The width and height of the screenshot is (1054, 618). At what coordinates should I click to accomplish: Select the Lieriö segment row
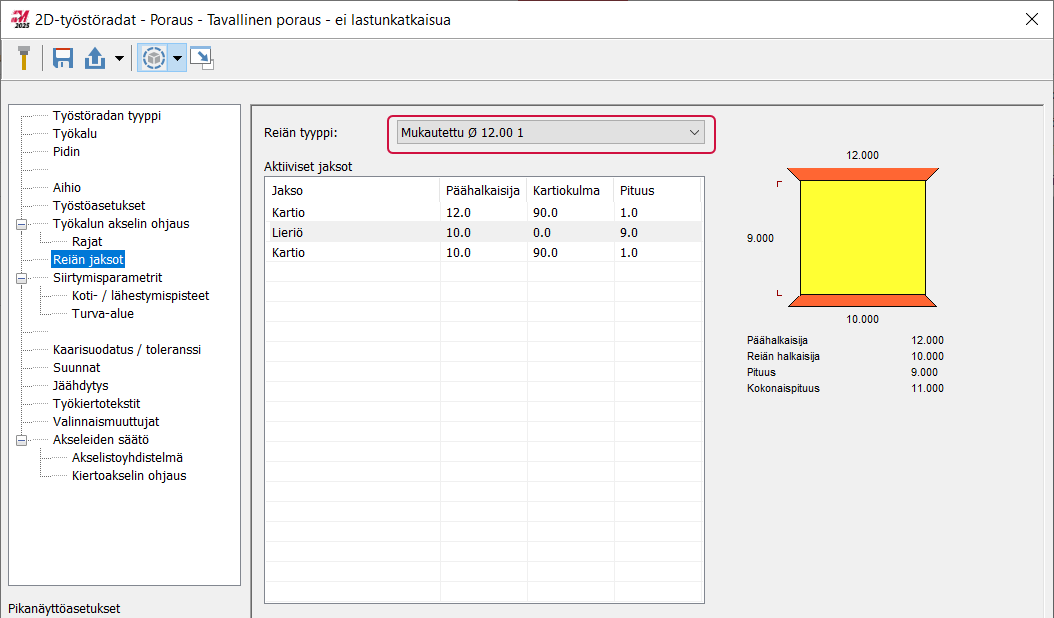coord(484,233)
